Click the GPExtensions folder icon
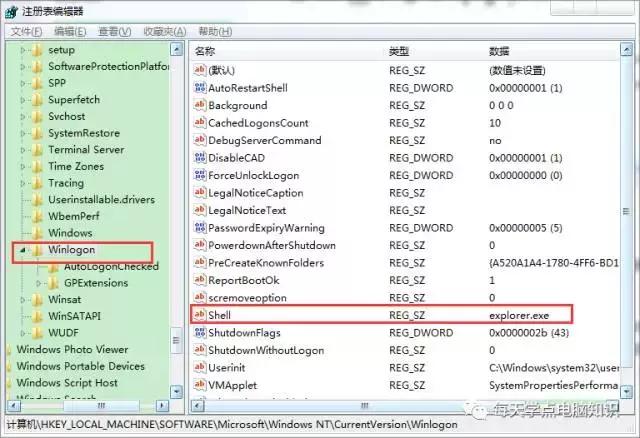The image size is (640, 438). coord(52,283)
